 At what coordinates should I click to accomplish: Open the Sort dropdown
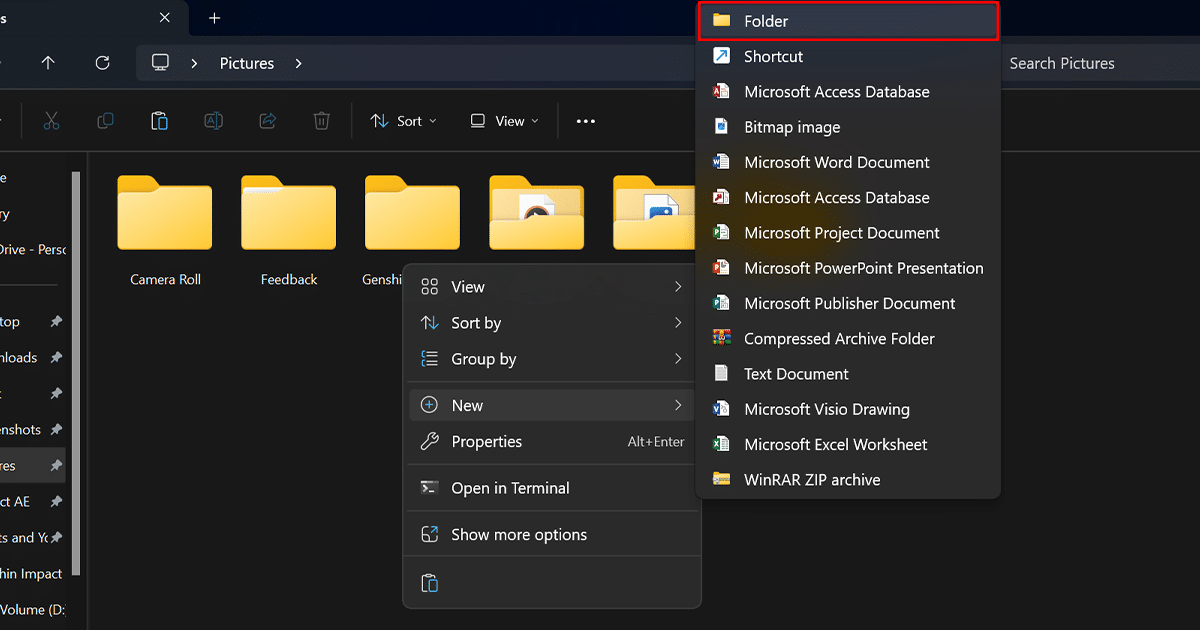[403, 120]
